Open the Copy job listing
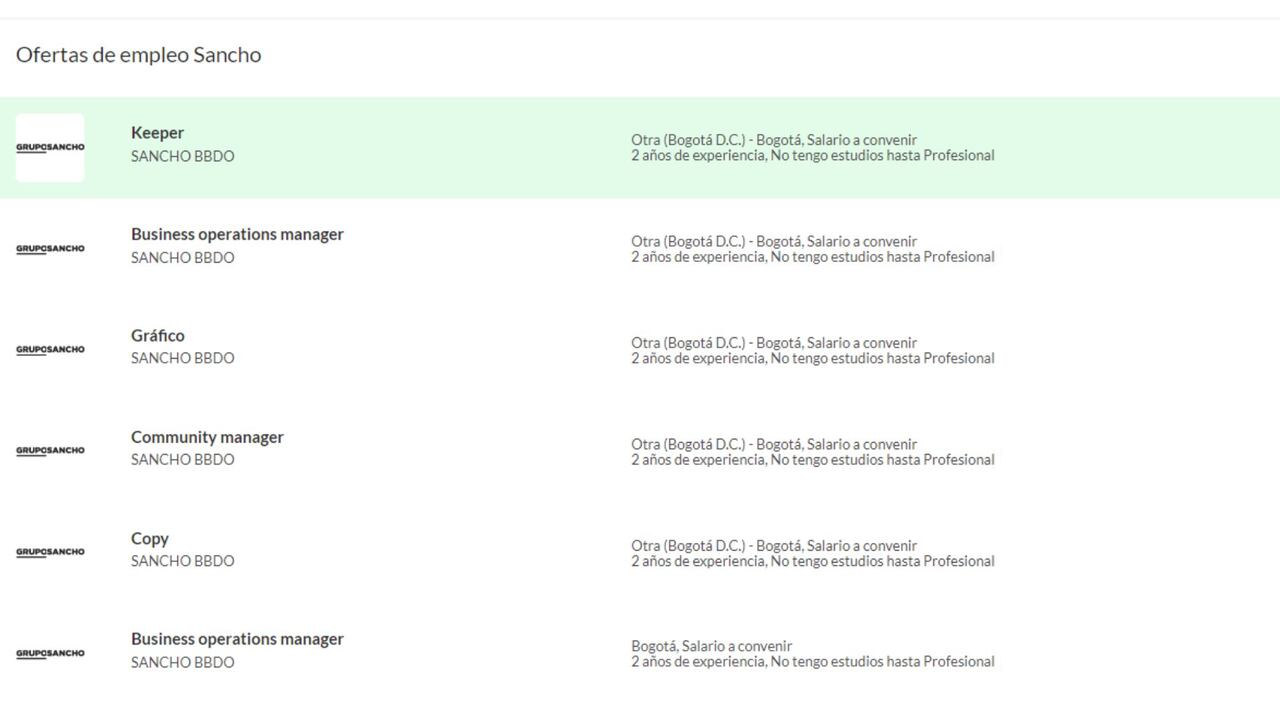Screen dimensions: 1280x720 click(x=150, y=538)
